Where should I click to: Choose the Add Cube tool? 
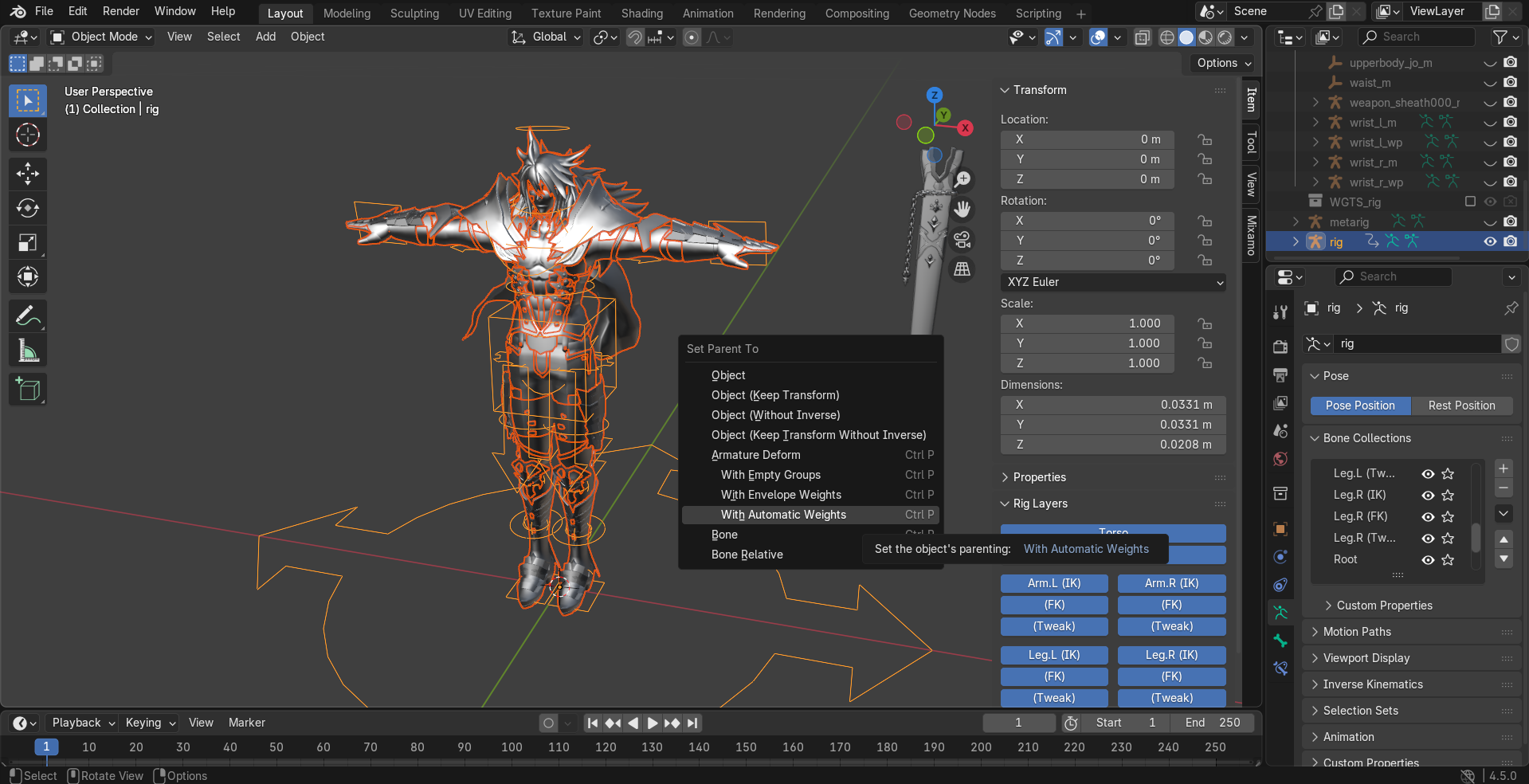click(28, 390)
